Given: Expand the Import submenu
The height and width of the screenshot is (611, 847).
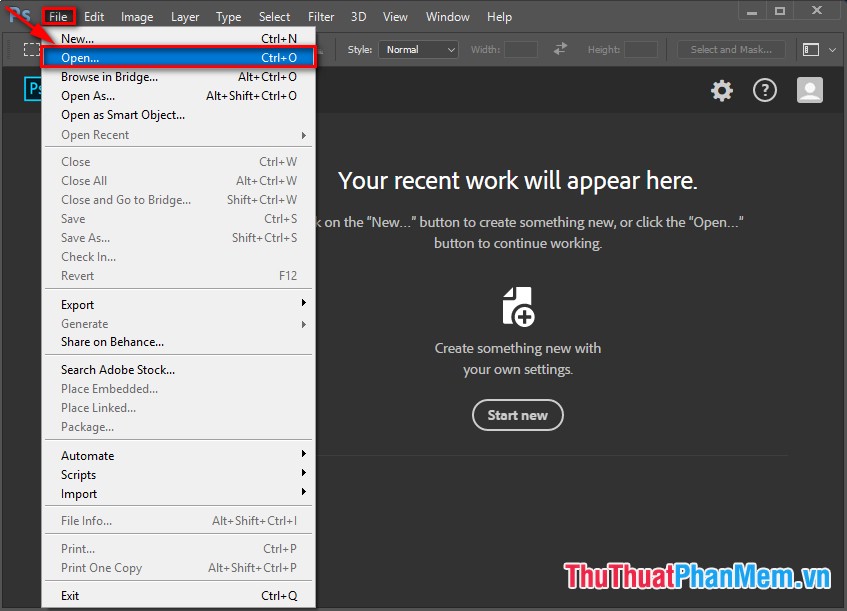Looking at the screenshot, I should (178, 493).
